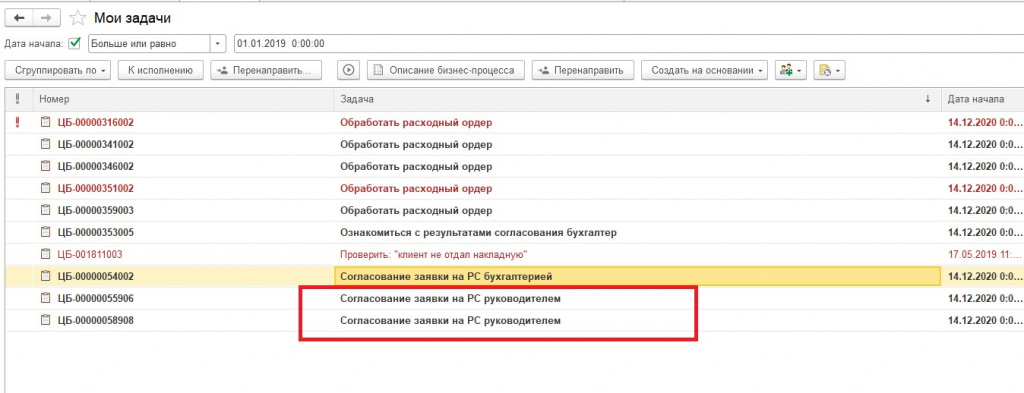Image resolution: width=1024 pixels, height=393 pixels.
Task: Click Согласование заявки на РС руководителем in ЦБ-00000058908 row
Action: (451, 321)
